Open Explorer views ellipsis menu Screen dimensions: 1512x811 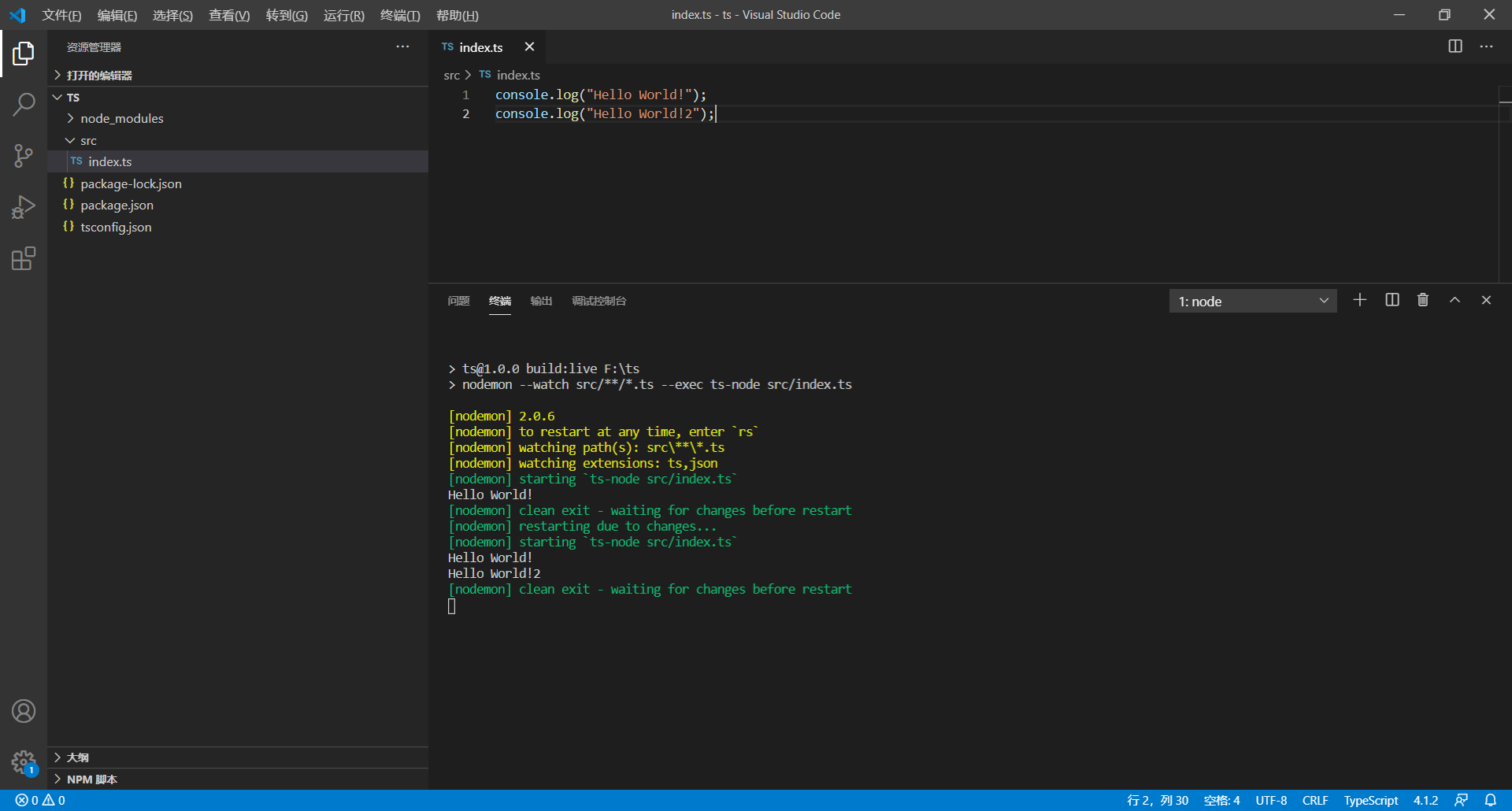[402, 46]
